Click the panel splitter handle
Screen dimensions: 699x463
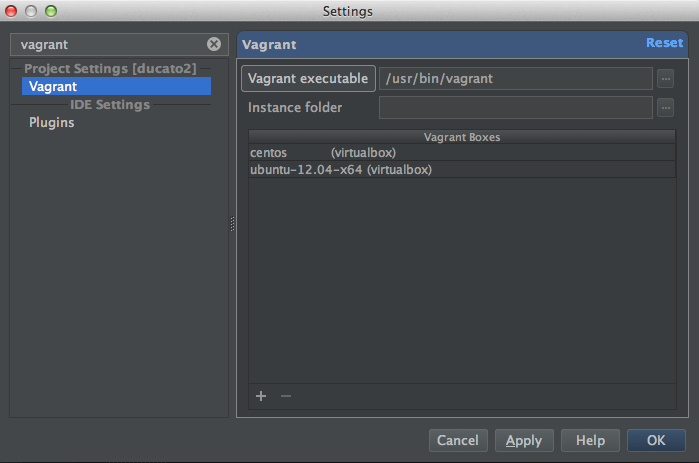232,224
